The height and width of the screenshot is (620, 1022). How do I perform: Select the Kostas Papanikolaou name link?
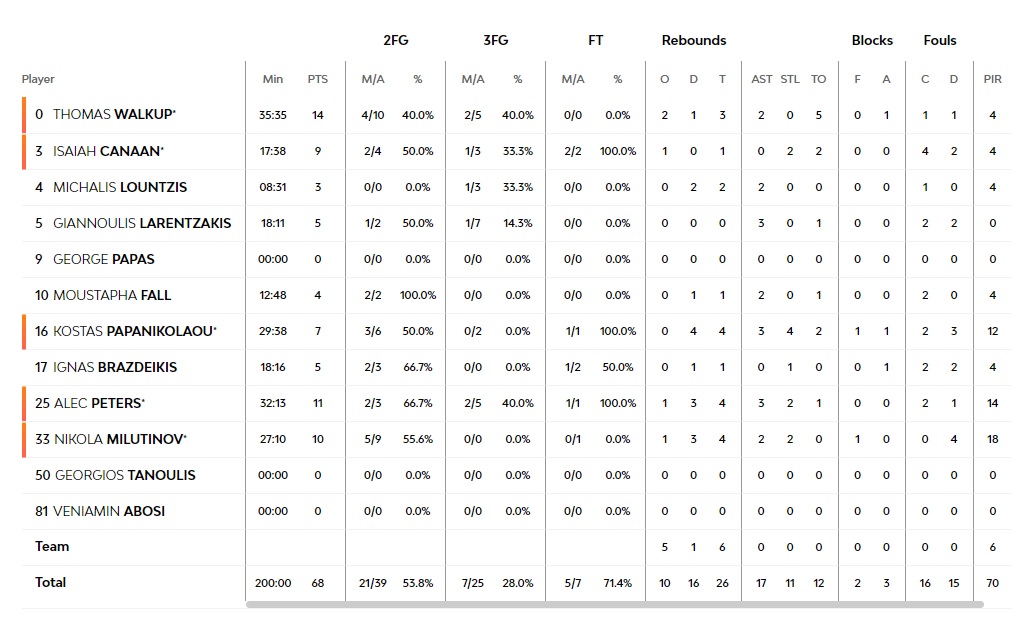coord(132,331)
